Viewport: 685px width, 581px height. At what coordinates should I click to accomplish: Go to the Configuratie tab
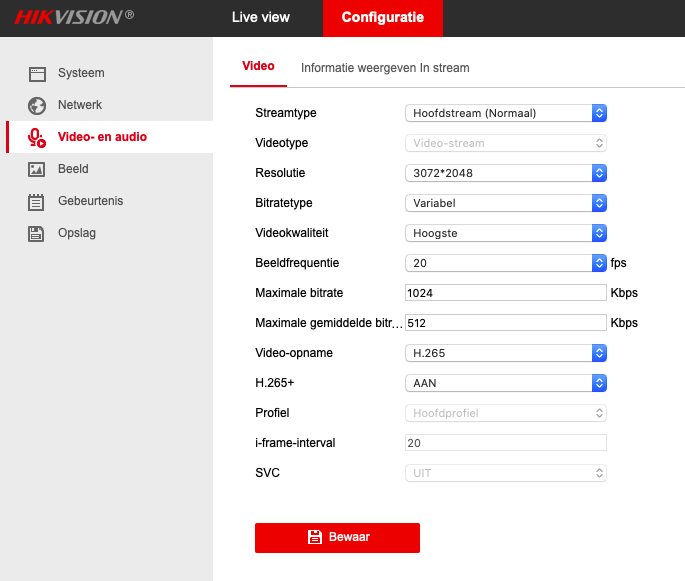point(382,18)
